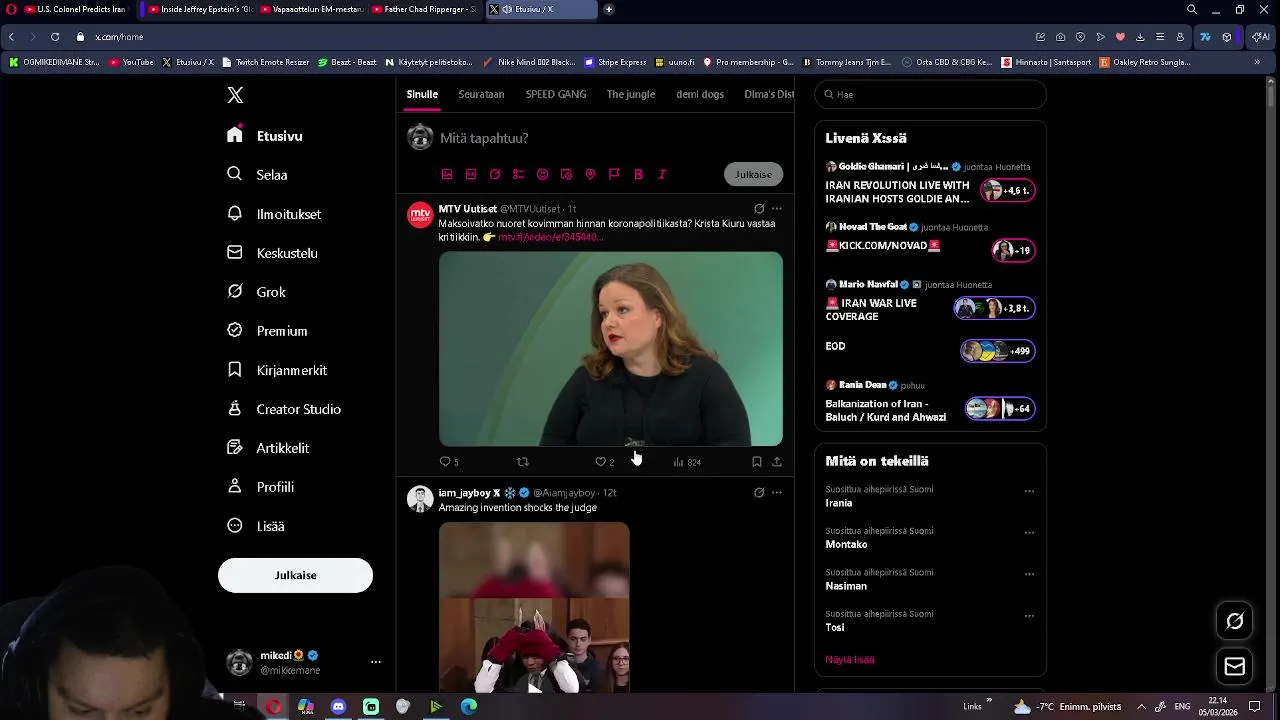Open options for Tosi trend
1280x720 pixels.
pyautogui.click(x=1029, y=616)
